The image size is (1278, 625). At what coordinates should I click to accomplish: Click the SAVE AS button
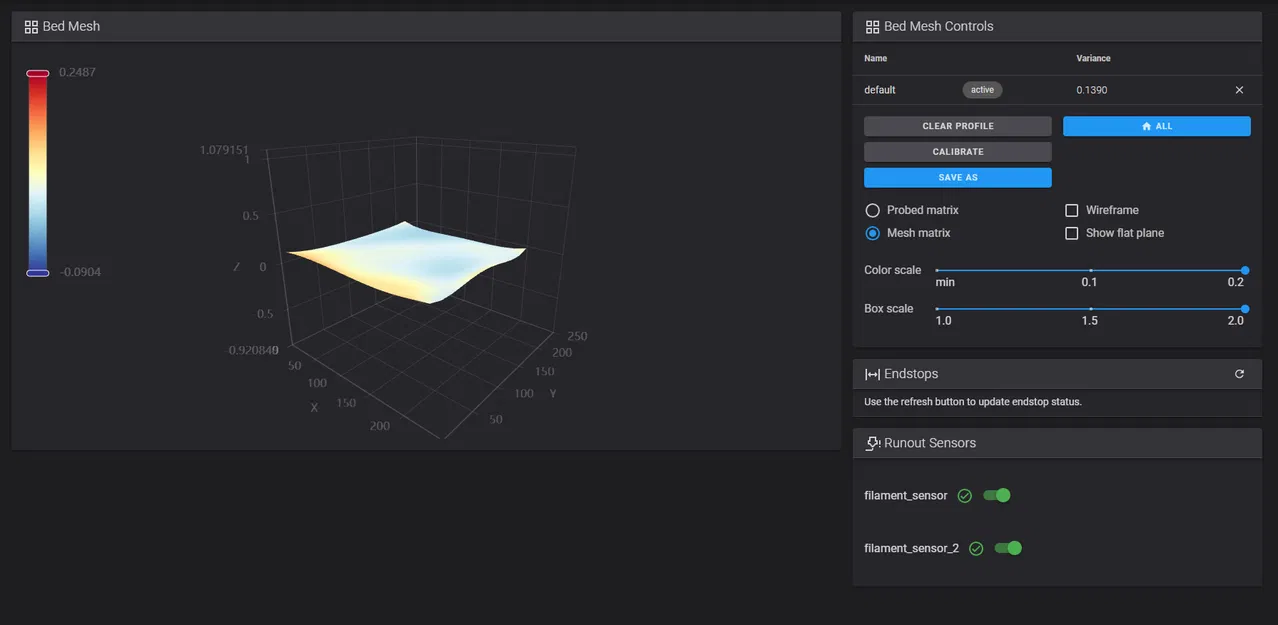(x=957, y=178)
